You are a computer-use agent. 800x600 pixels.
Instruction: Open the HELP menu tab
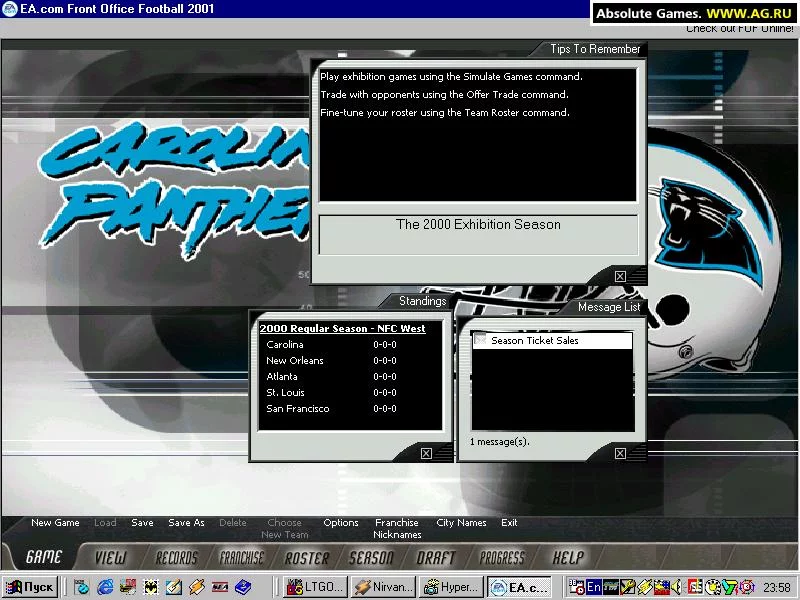pos(568,558)
